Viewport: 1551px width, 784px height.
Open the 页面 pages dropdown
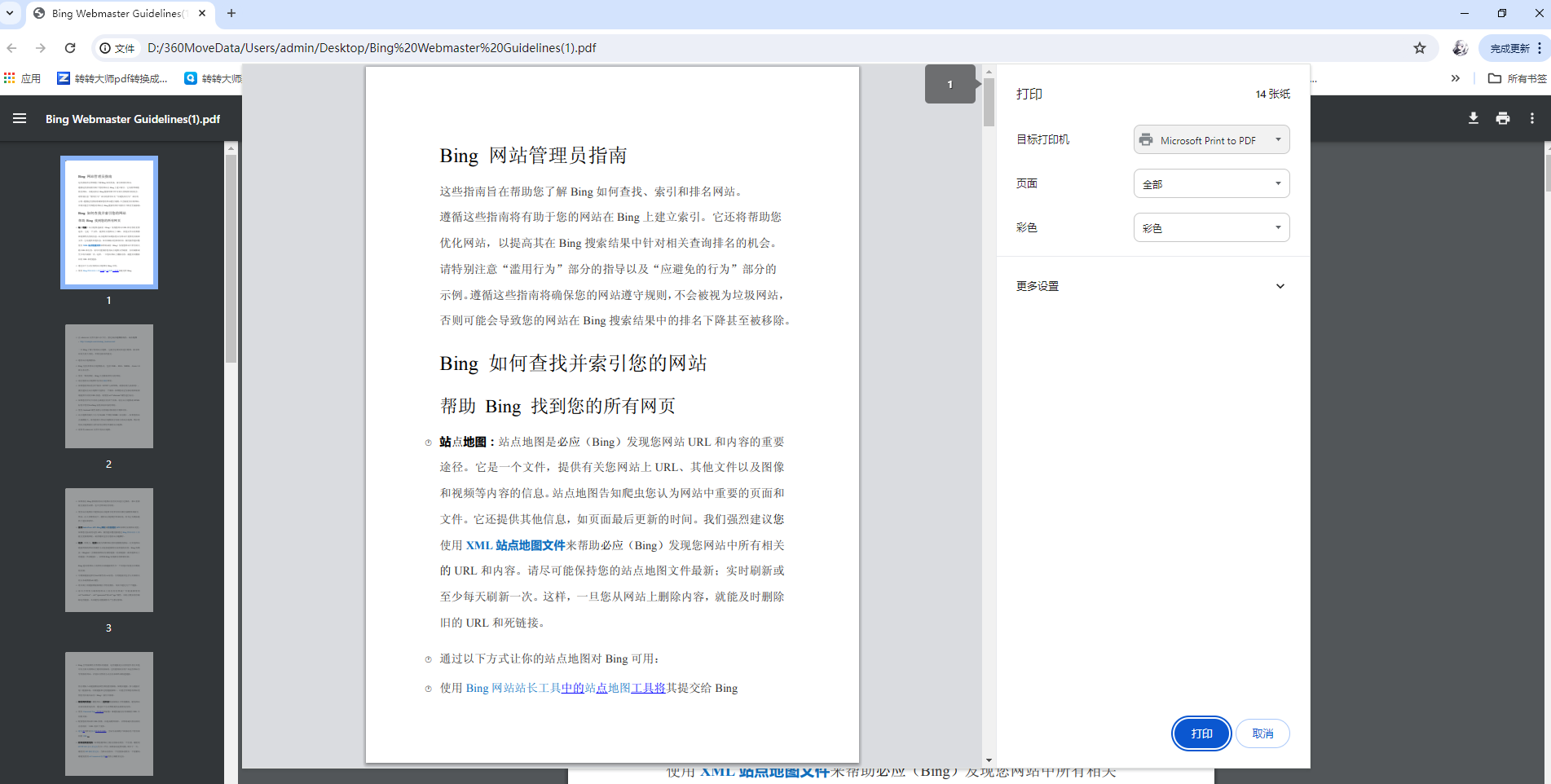coord(1211,183)
